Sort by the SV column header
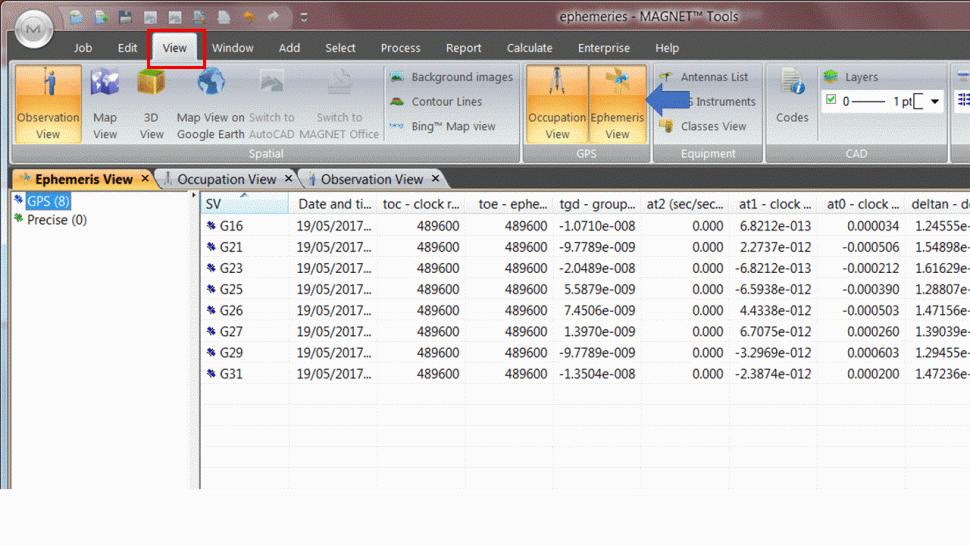 245,204
